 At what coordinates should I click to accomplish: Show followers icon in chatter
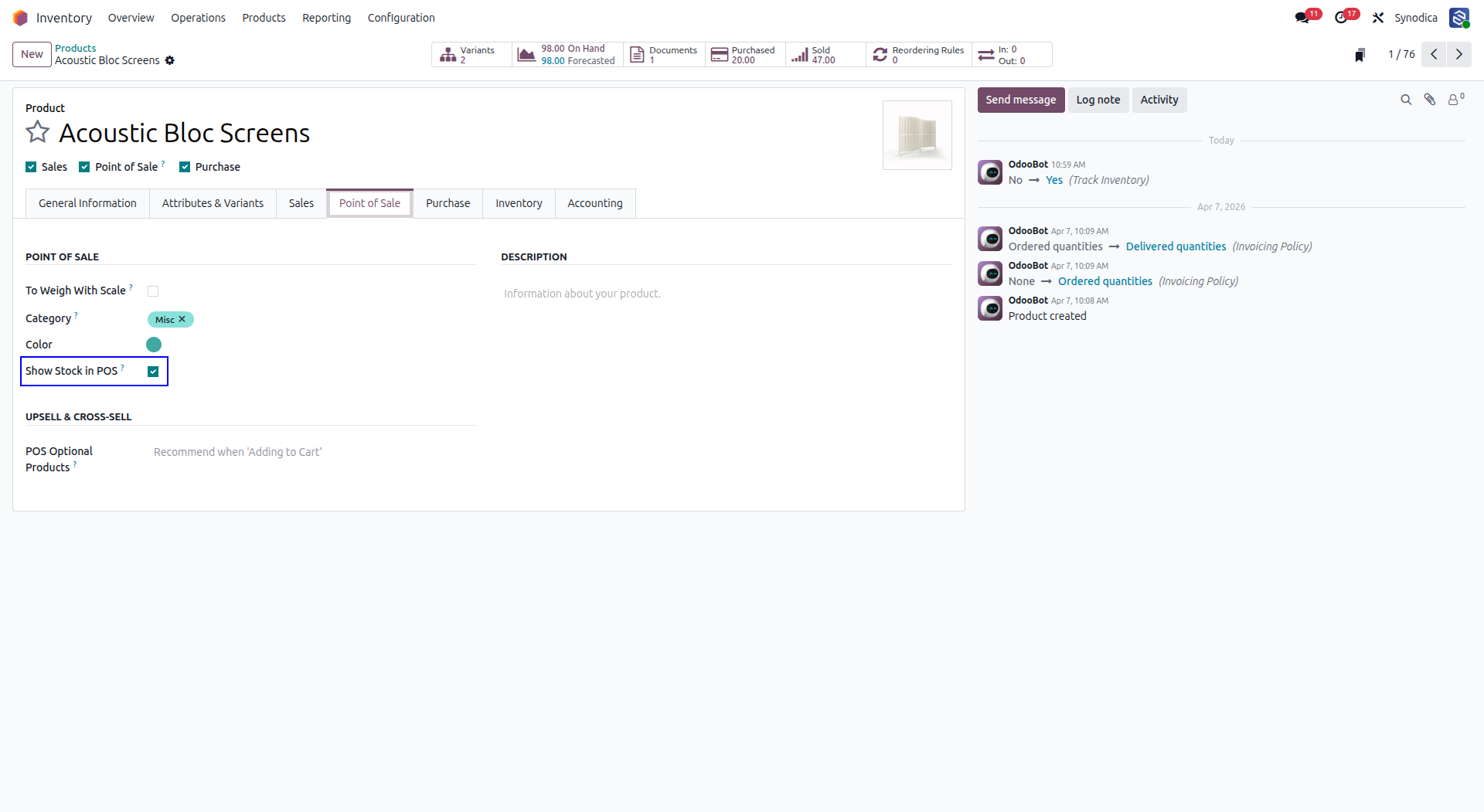(1455, 100)
